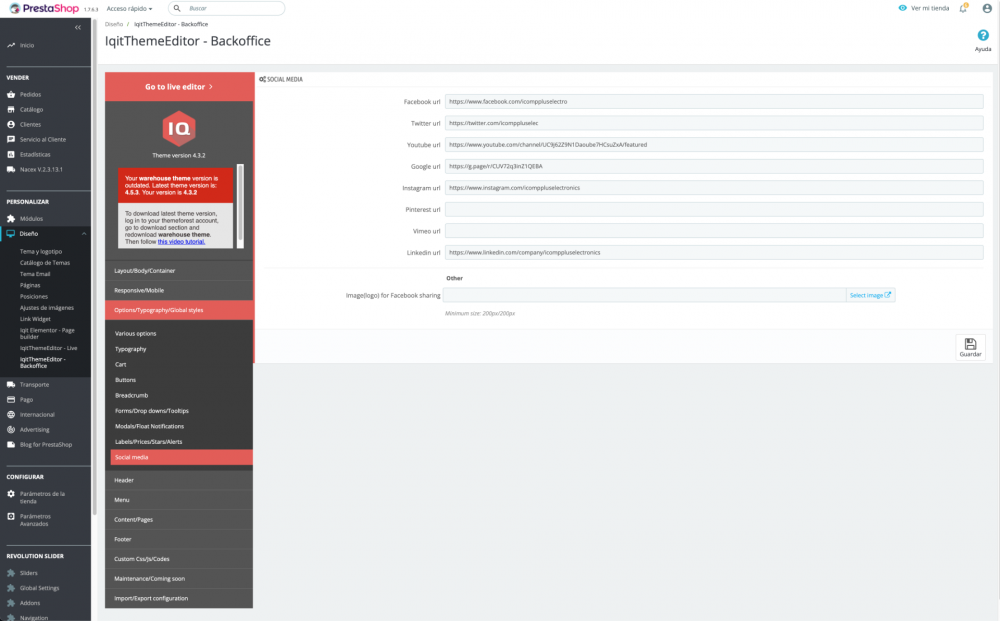Viewport: 1000px width, 621px height.
Task: Follow the video tutorial link
Action: 181,242
